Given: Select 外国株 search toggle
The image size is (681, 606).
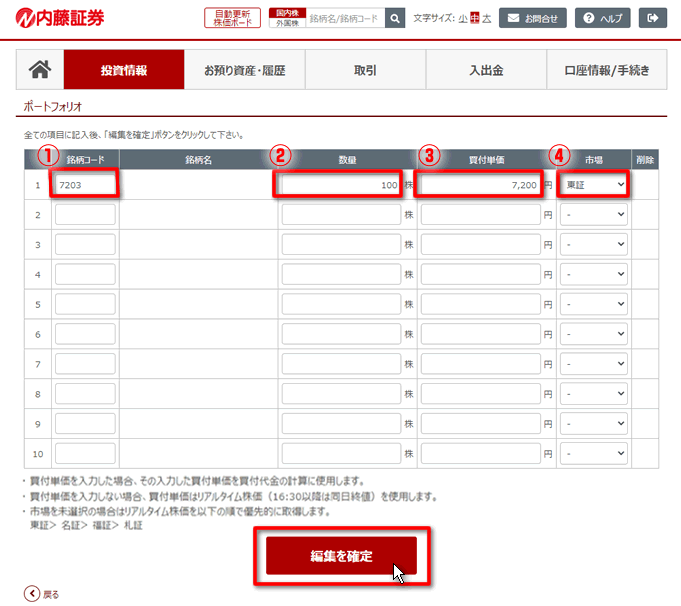Looking at the screenshot, I should (x=285, y=23).
